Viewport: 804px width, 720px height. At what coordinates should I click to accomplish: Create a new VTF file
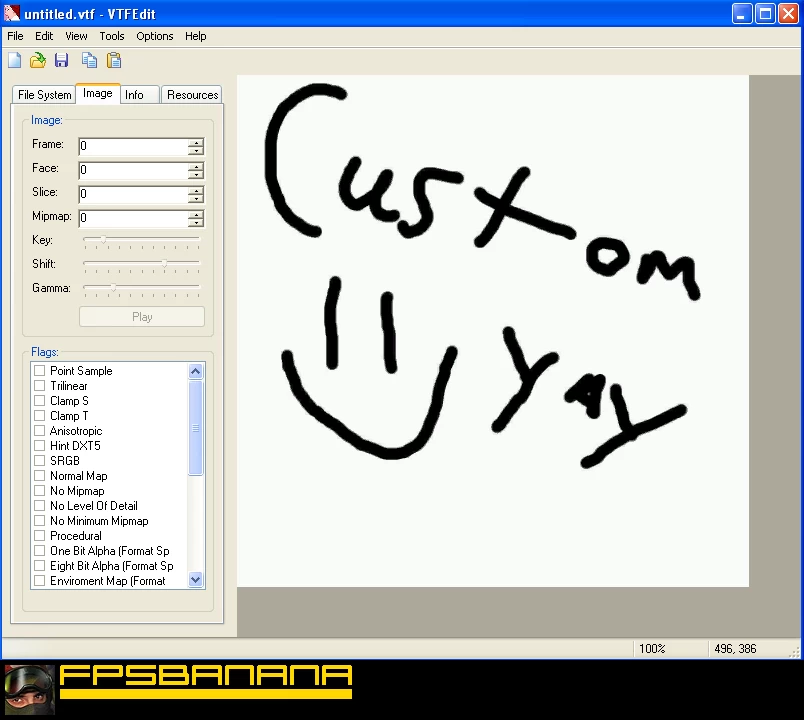14,60
